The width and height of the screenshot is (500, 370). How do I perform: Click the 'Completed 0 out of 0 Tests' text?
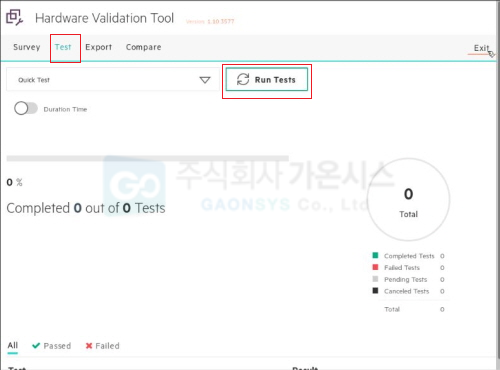coord(86,208)
